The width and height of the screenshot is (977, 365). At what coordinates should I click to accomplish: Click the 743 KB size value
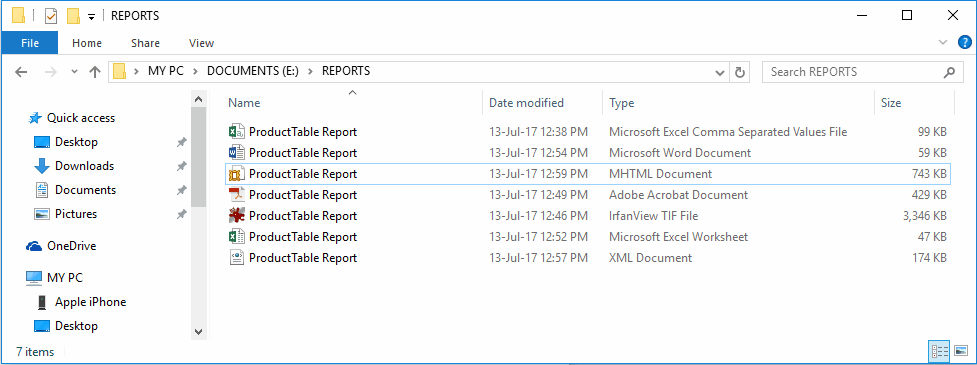[929, 174]
